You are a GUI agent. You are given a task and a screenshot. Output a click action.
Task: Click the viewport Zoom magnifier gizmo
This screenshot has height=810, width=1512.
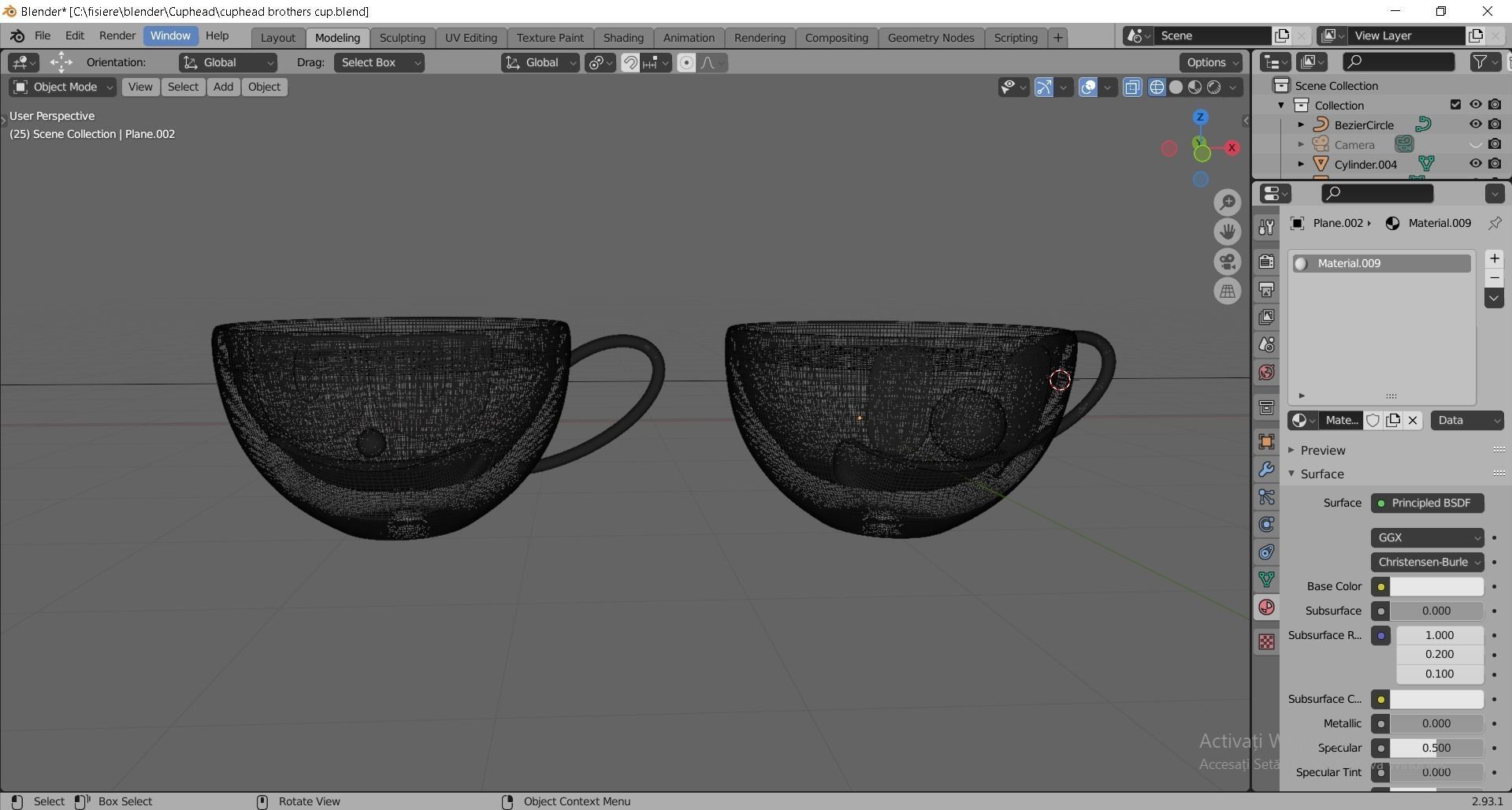1228,202
